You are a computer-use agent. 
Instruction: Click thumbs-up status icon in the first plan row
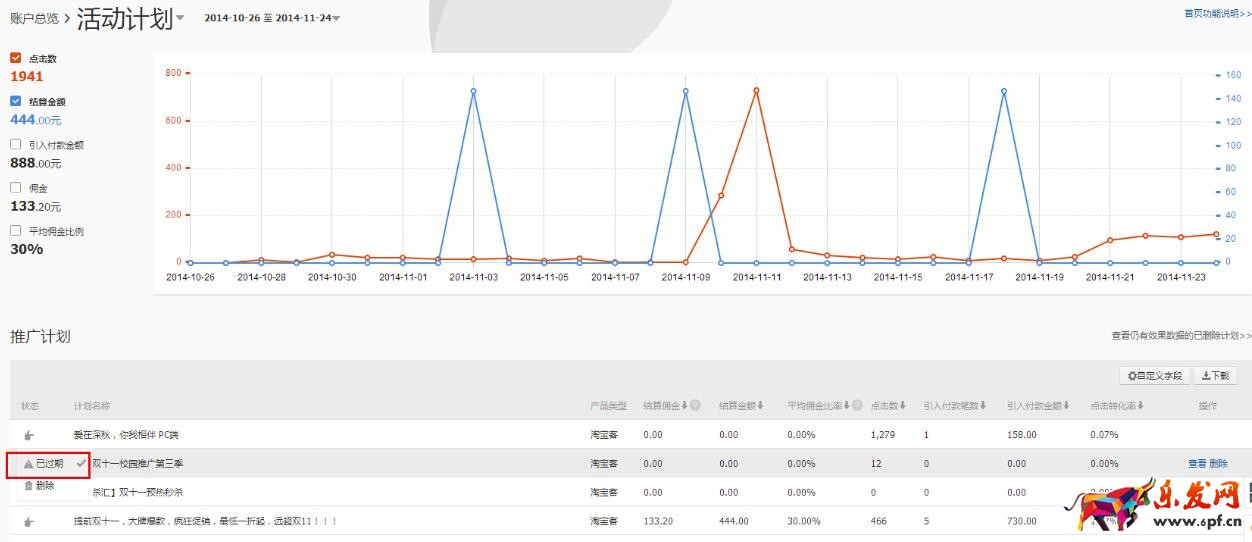click(29, 435)
